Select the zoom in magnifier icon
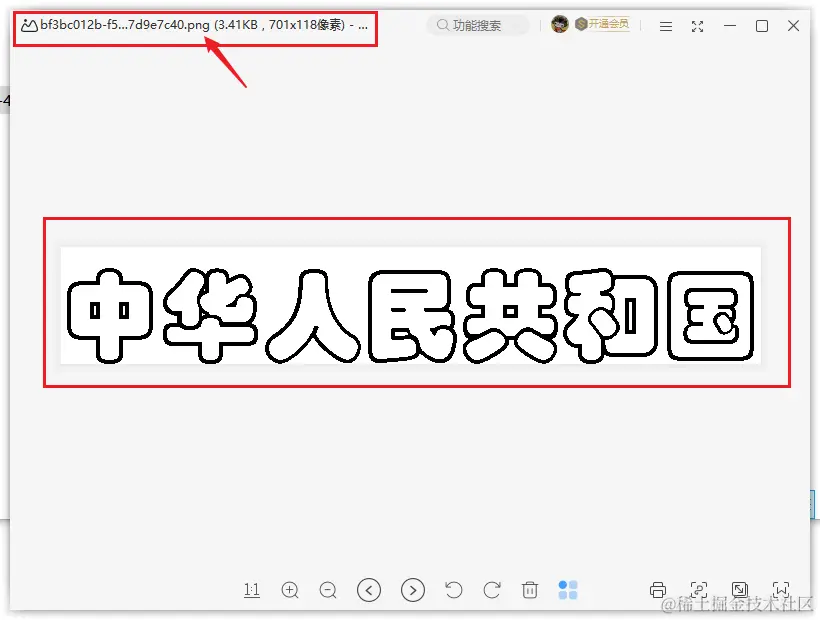The height and width of the screenshot is (620, 820). click(290, 590)
